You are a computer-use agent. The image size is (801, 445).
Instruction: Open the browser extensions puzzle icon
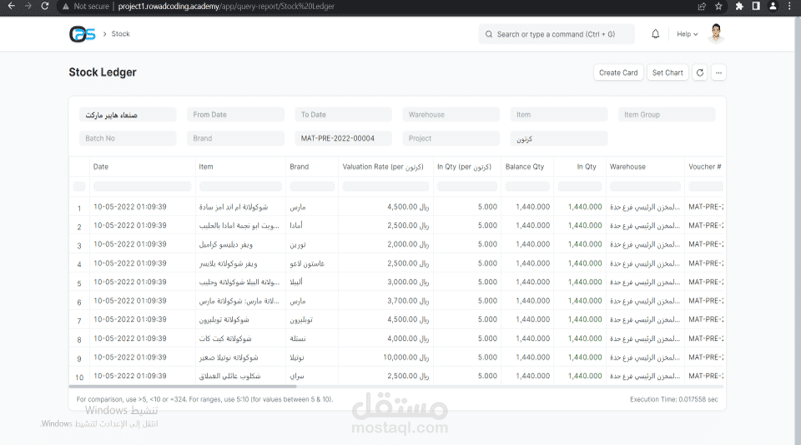pyautogui.click(x=739, y=6)
